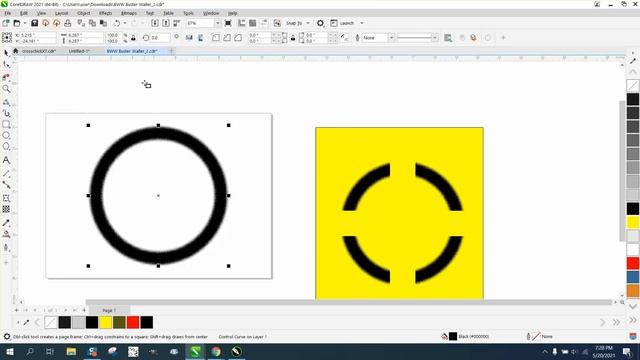Image resolution: width=640 pixels, height=360 pixels.
Task: Click the Full-screen preview icon
Action: (228, 23)
